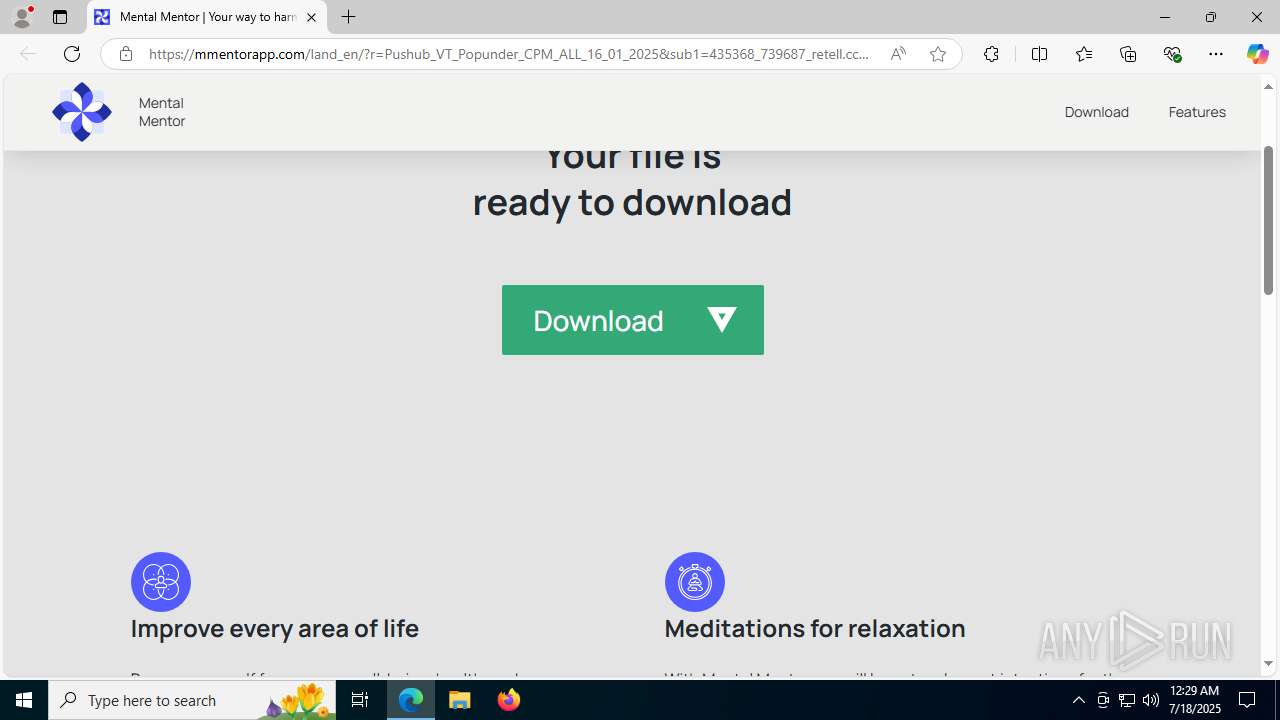Close the Mental Mentor tab
Image resolution: width=1280 pixels, height=720 pixels.
[311, 17]
